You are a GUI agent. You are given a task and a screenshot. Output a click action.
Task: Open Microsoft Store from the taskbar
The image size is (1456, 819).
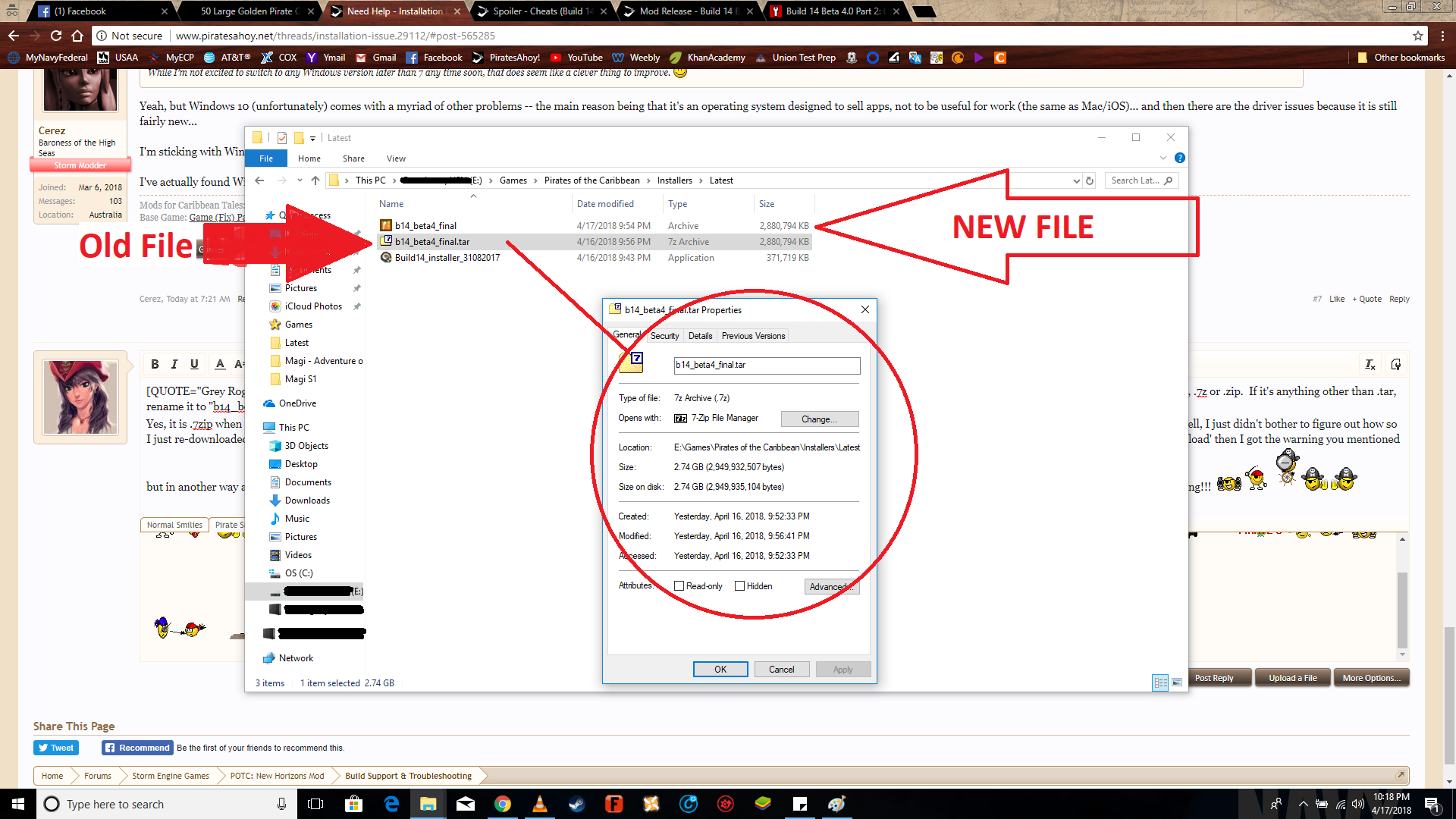tap(353, 804)
